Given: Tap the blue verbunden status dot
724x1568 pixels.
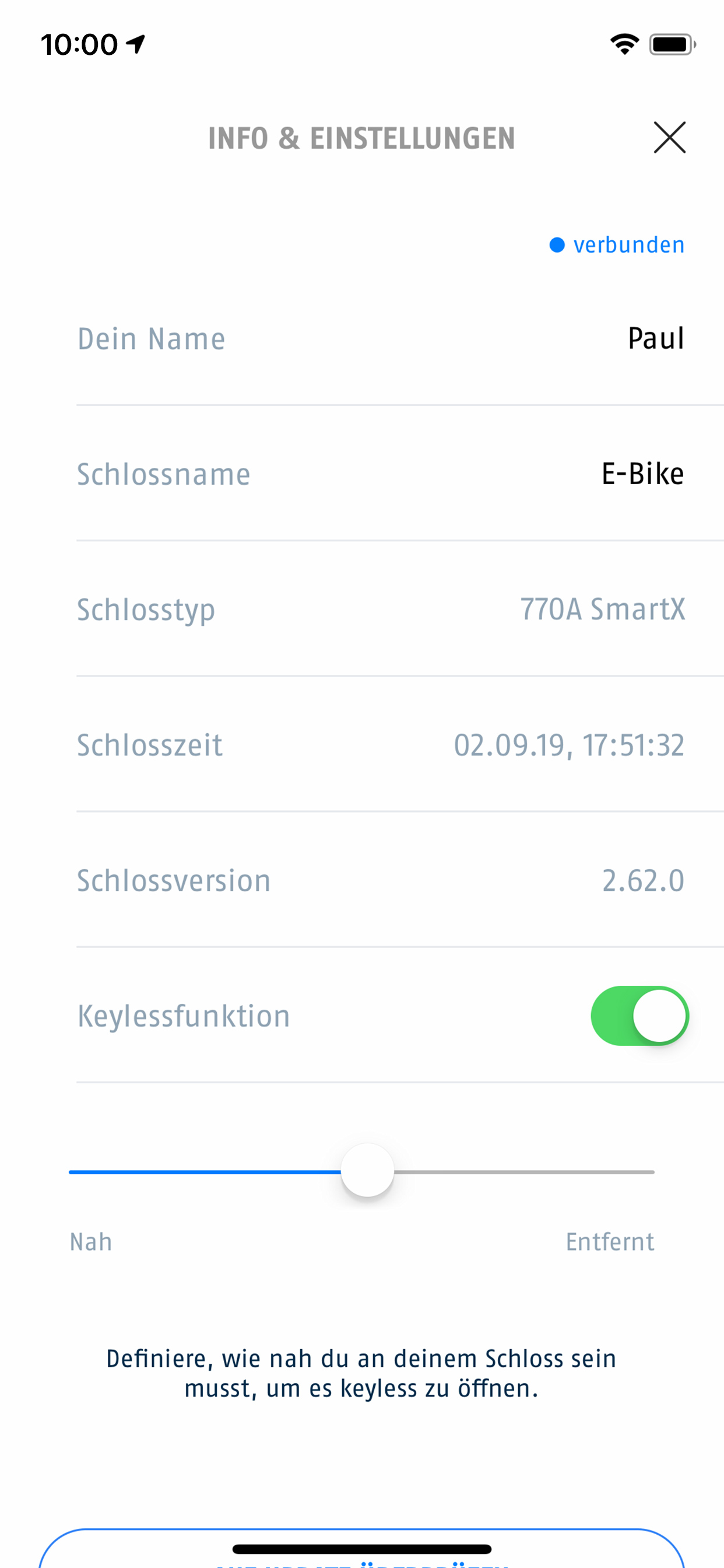Looking at the screenshot, I should pyautogui.click(x=557, y=244).
